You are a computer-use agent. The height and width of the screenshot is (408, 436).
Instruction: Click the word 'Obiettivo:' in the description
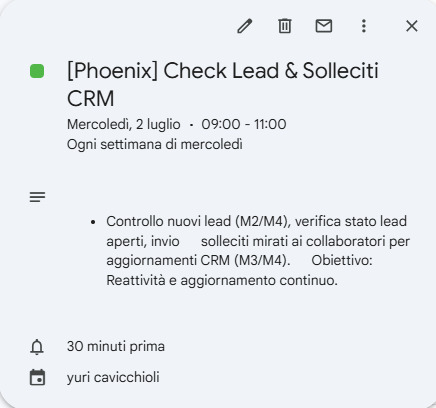click(x=342, y=260)
